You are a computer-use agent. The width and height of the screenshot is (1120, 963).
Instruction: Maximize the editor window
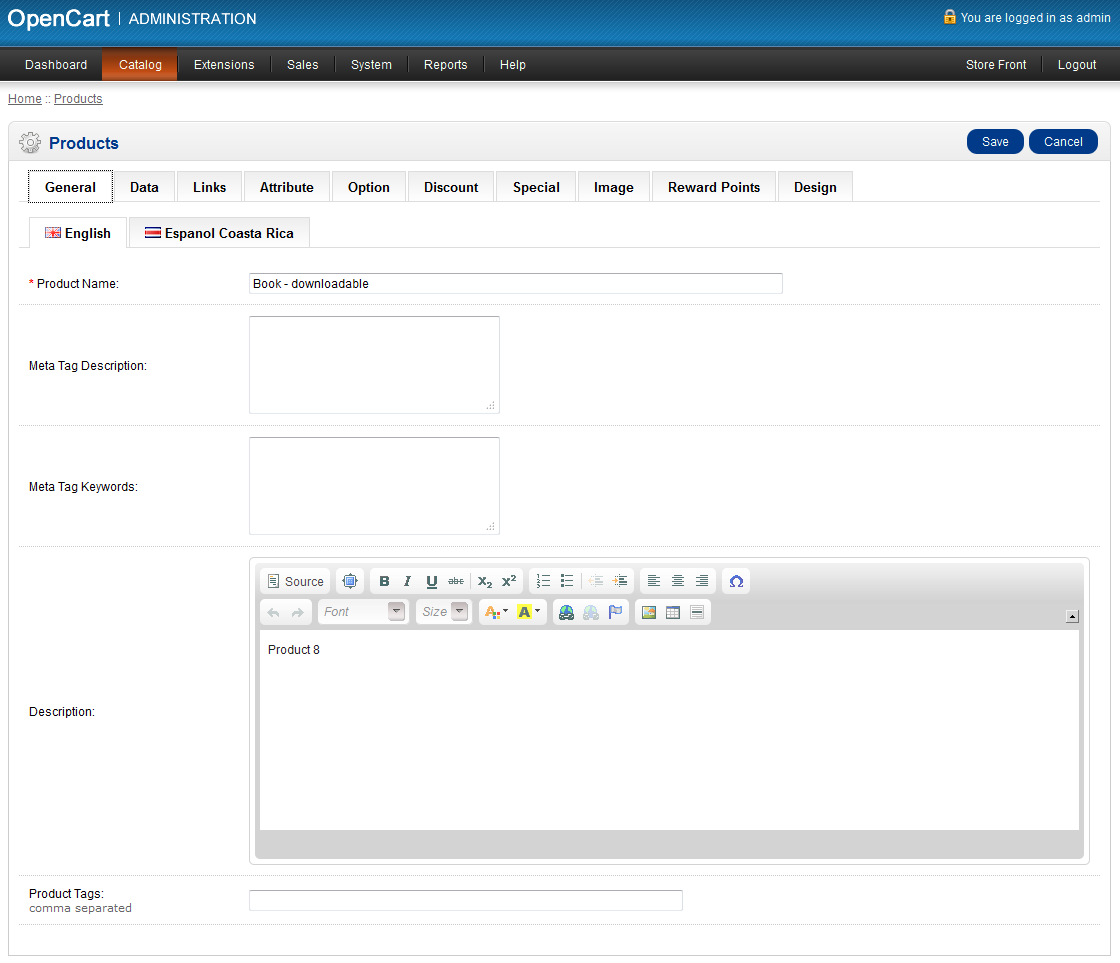[x=349, y=581]
